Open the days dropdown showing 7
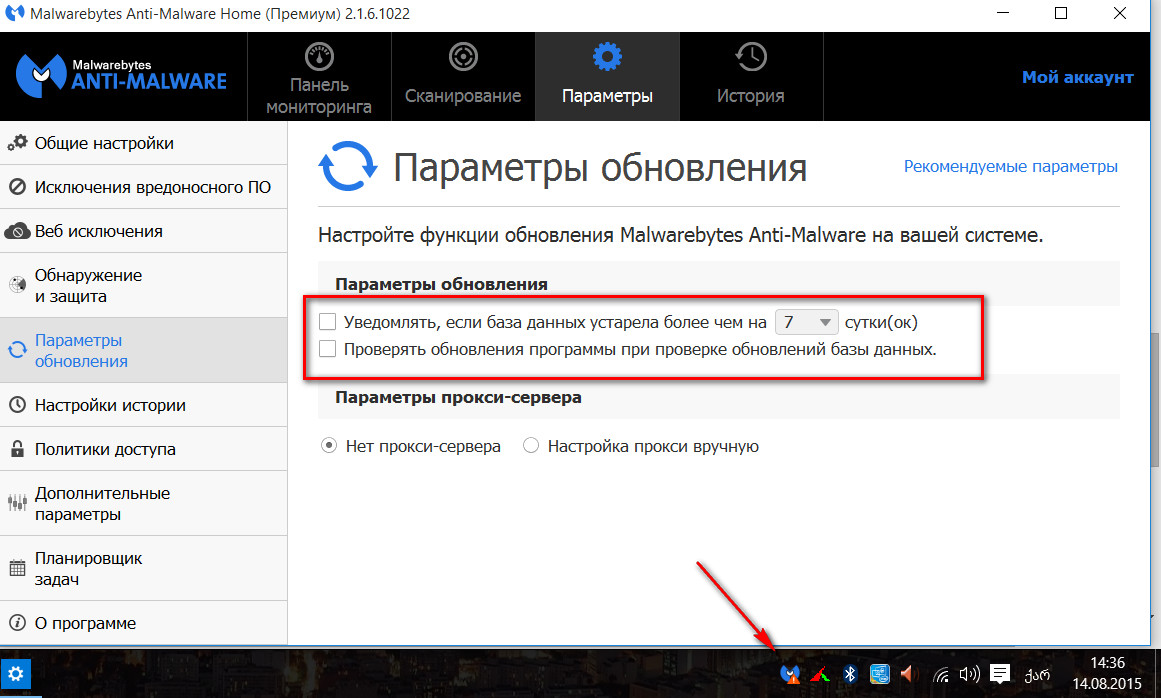 (x=806, y=323)
